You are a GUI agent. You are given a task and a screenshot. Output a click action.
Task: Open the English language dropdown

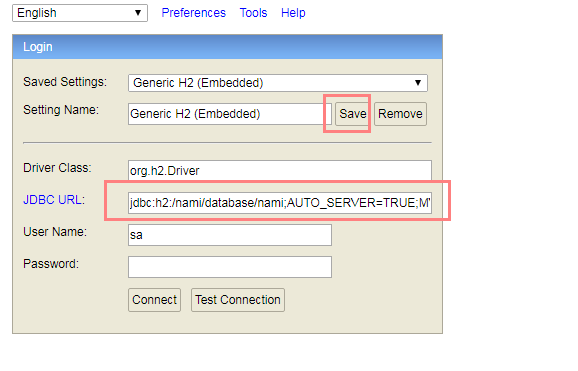(80, 13)
